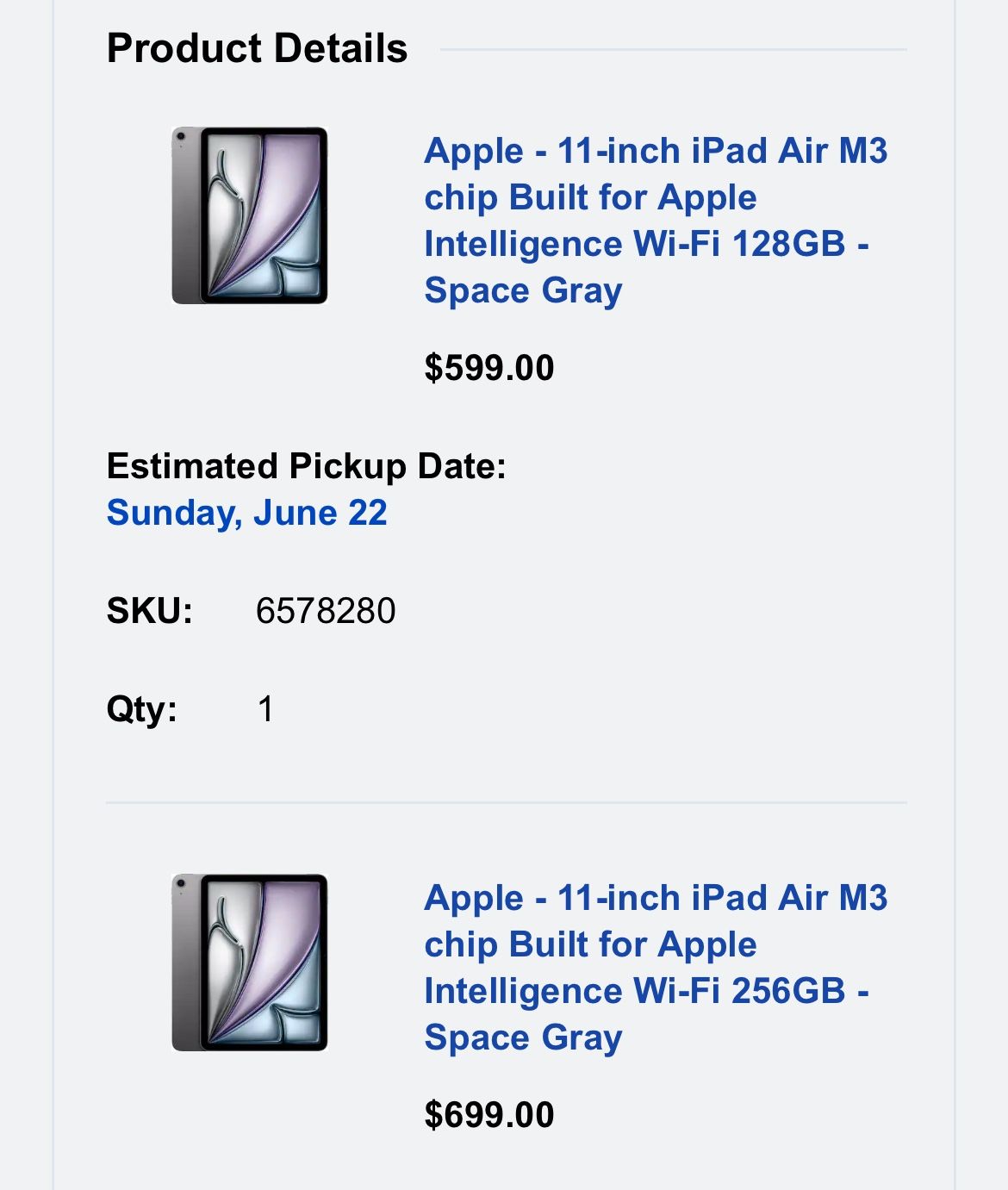The width and height of the screenshot is (1008, 1190).
Task: Click "Space Gray" in the 128GB product title
Action: click(x=523, y=291)
